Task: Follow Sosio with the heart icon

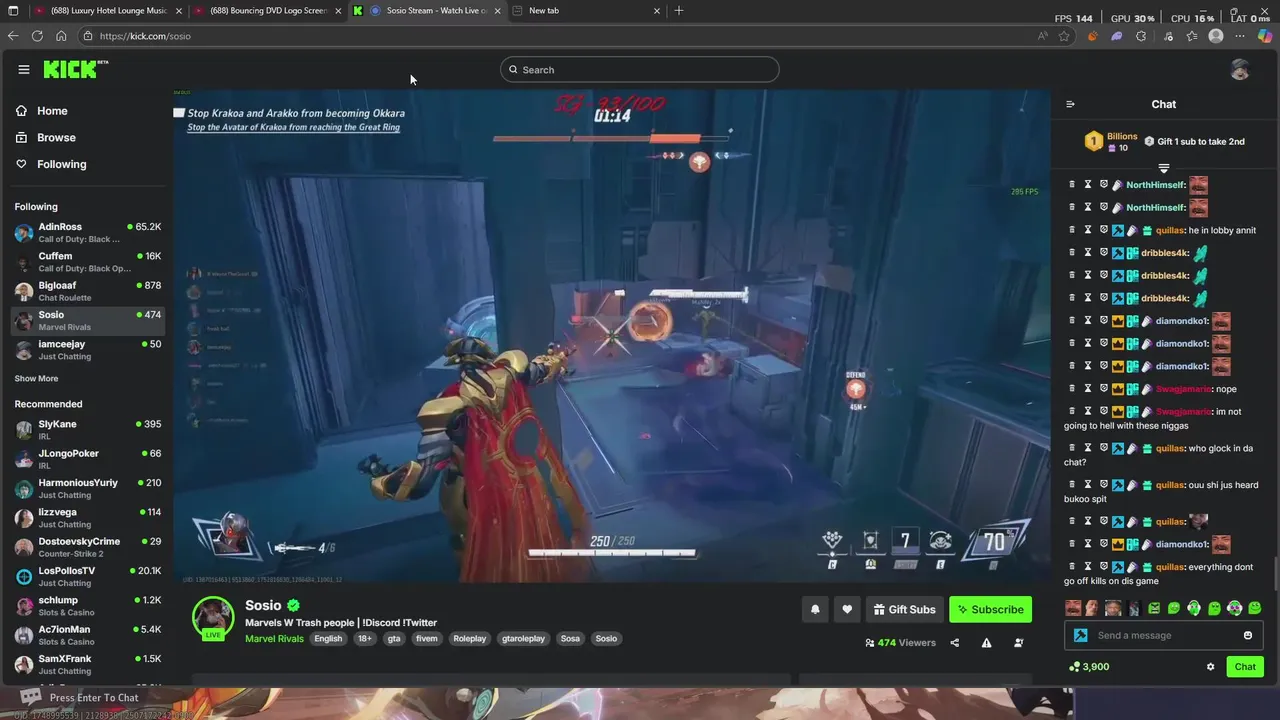Action: pos(847,609)
